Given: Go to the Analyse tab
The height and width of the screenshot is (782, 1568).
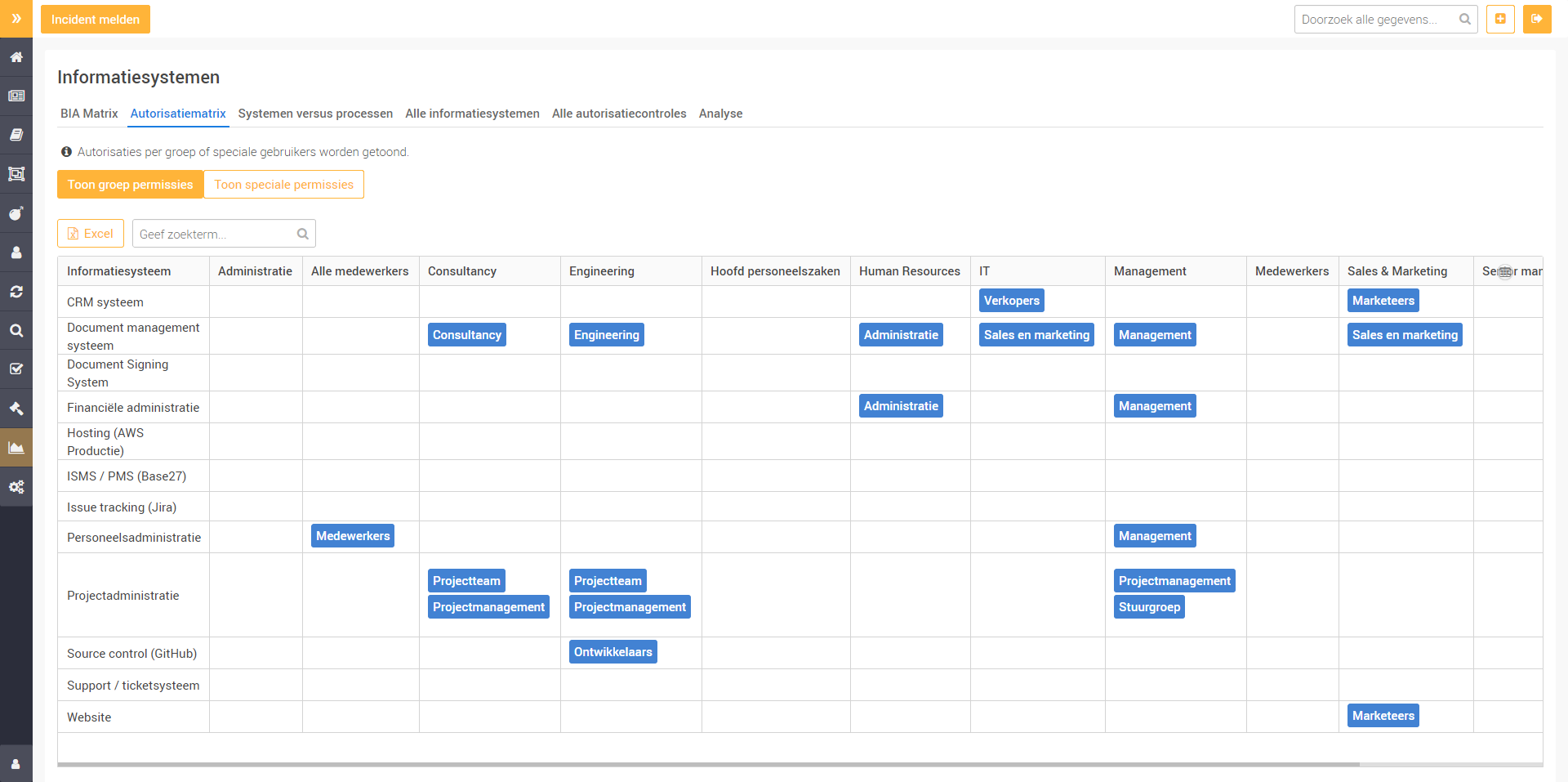Looking at the screenshot, I should pos(720,114).
